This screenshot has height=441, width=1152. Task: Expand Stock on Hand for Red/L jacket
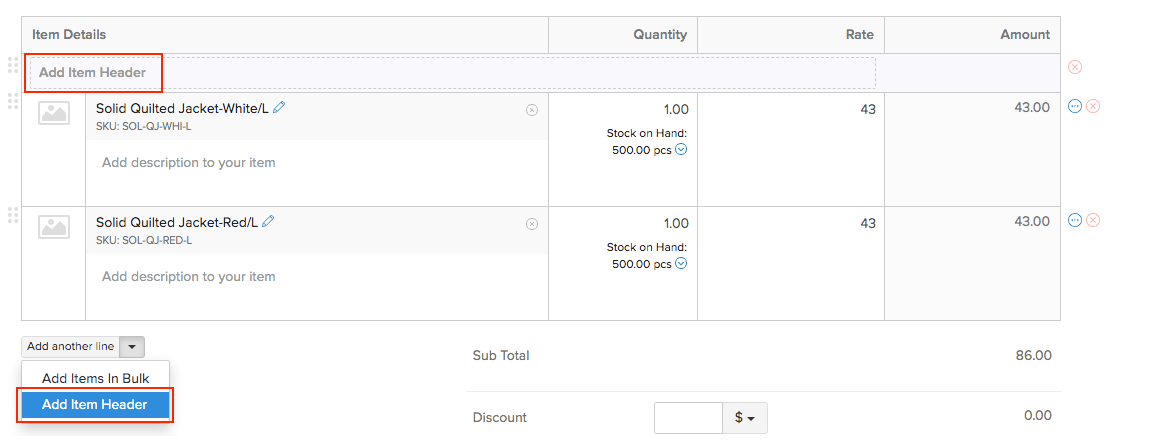681,264
